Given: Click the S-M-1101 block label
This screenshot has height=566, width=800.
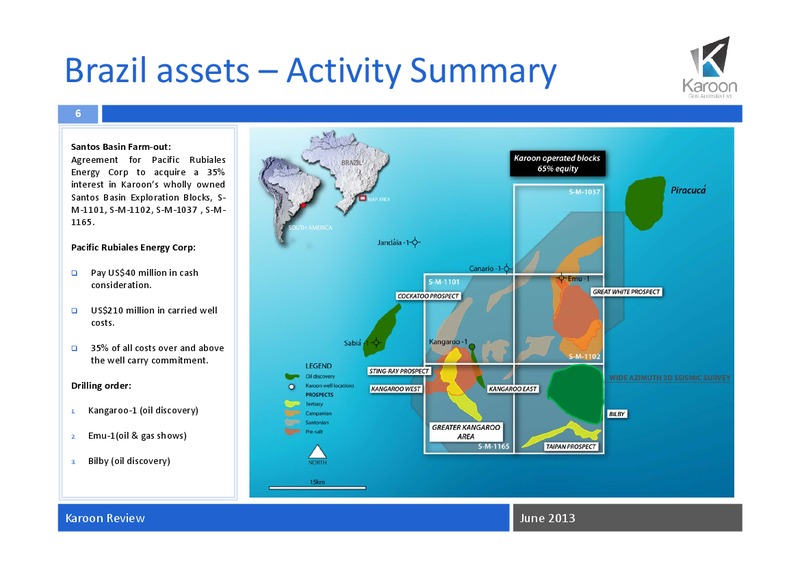Looking at the screenshot, I should [x=444, y=282].
